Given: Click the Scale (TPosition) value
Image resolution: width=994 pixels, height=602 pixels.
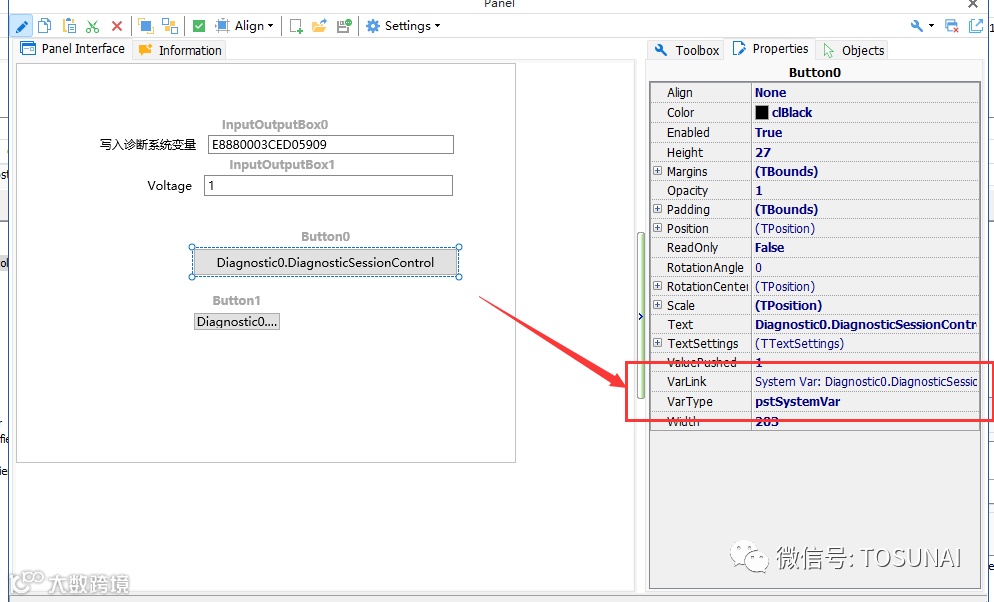Looking at the screenshot, I should click(788, 305).
